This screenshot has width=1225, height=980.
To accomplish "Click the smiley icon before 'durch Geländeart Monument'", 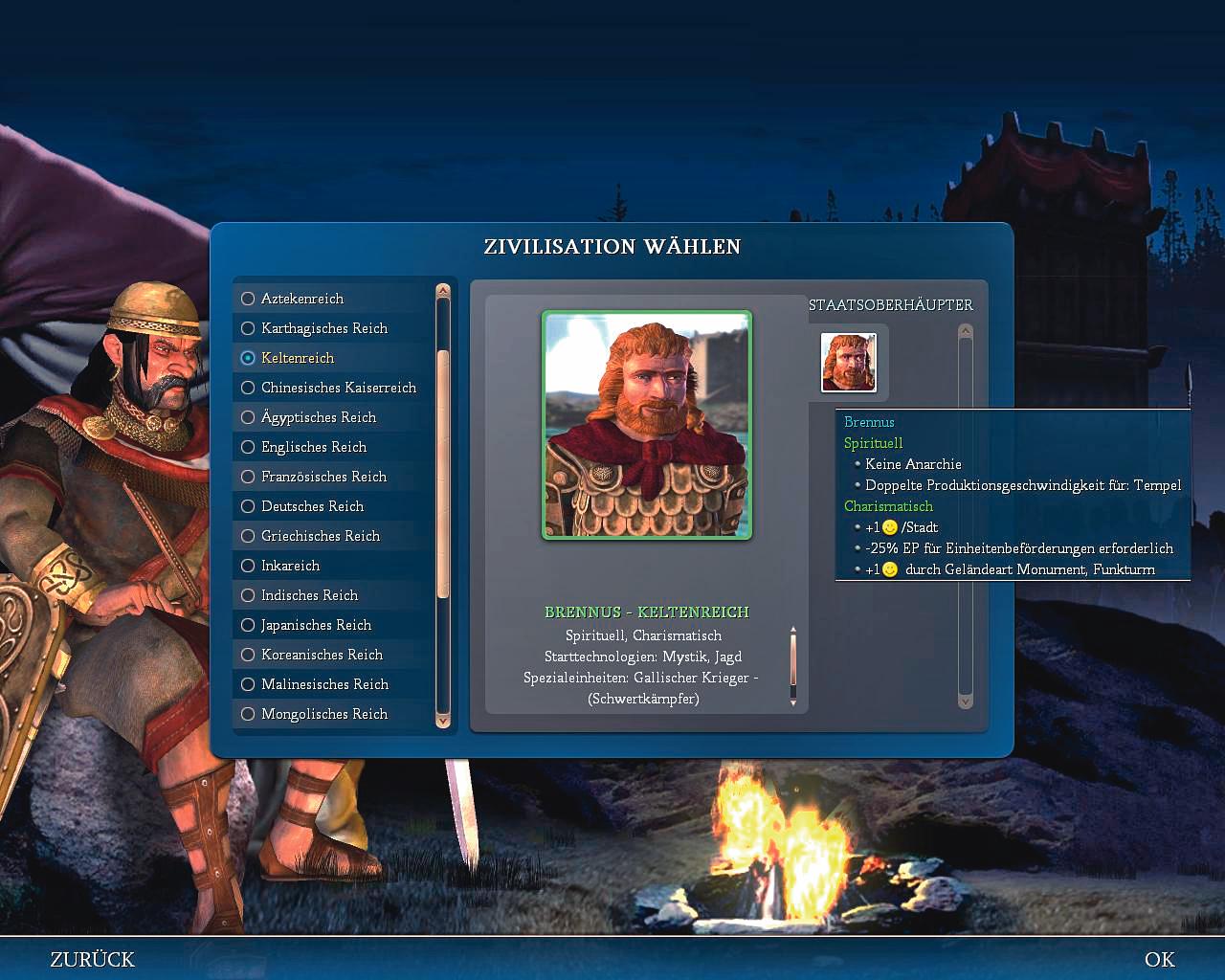I will (x=890, y=569).
